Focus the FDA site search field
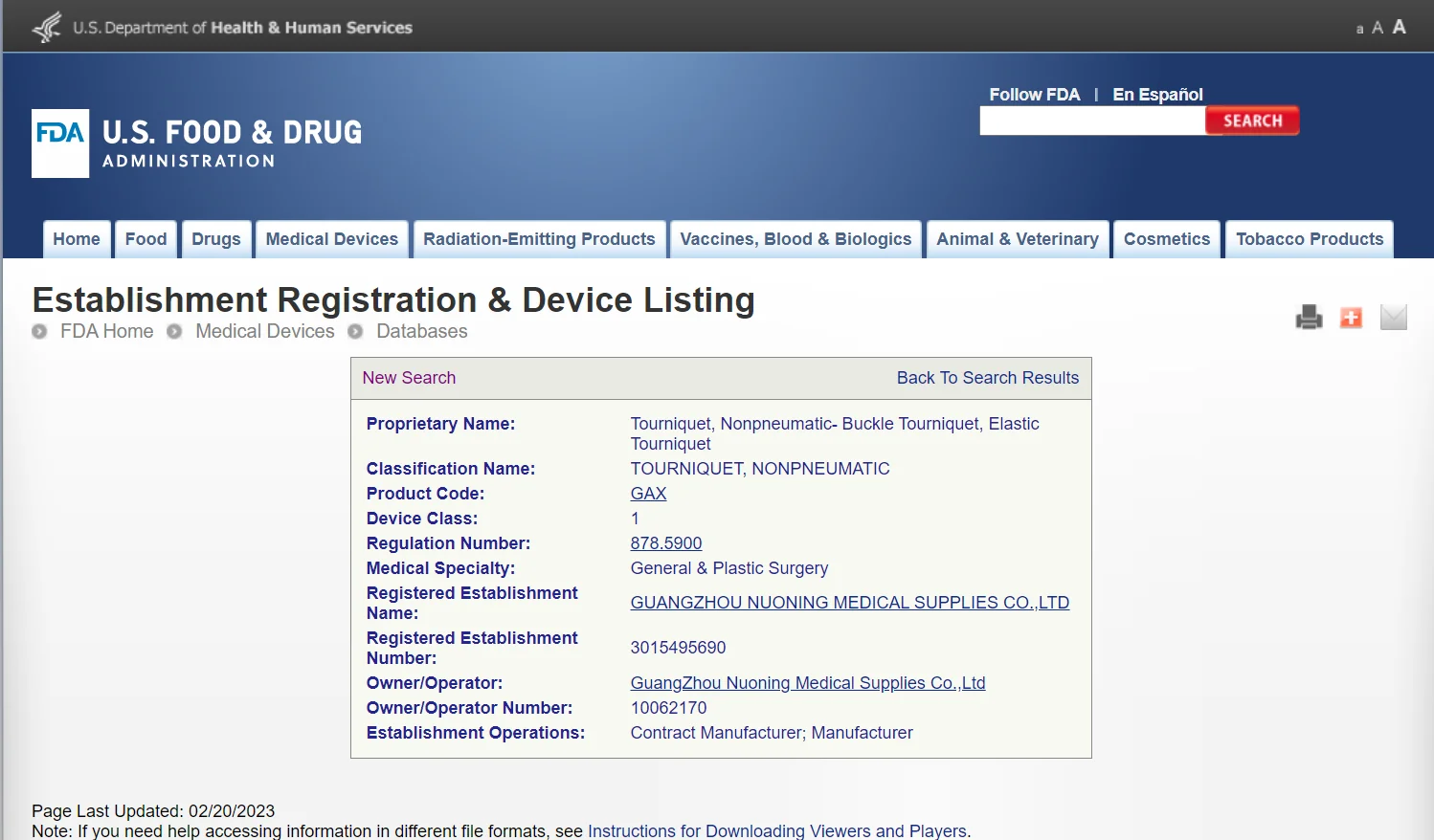 pos(1092,121)
